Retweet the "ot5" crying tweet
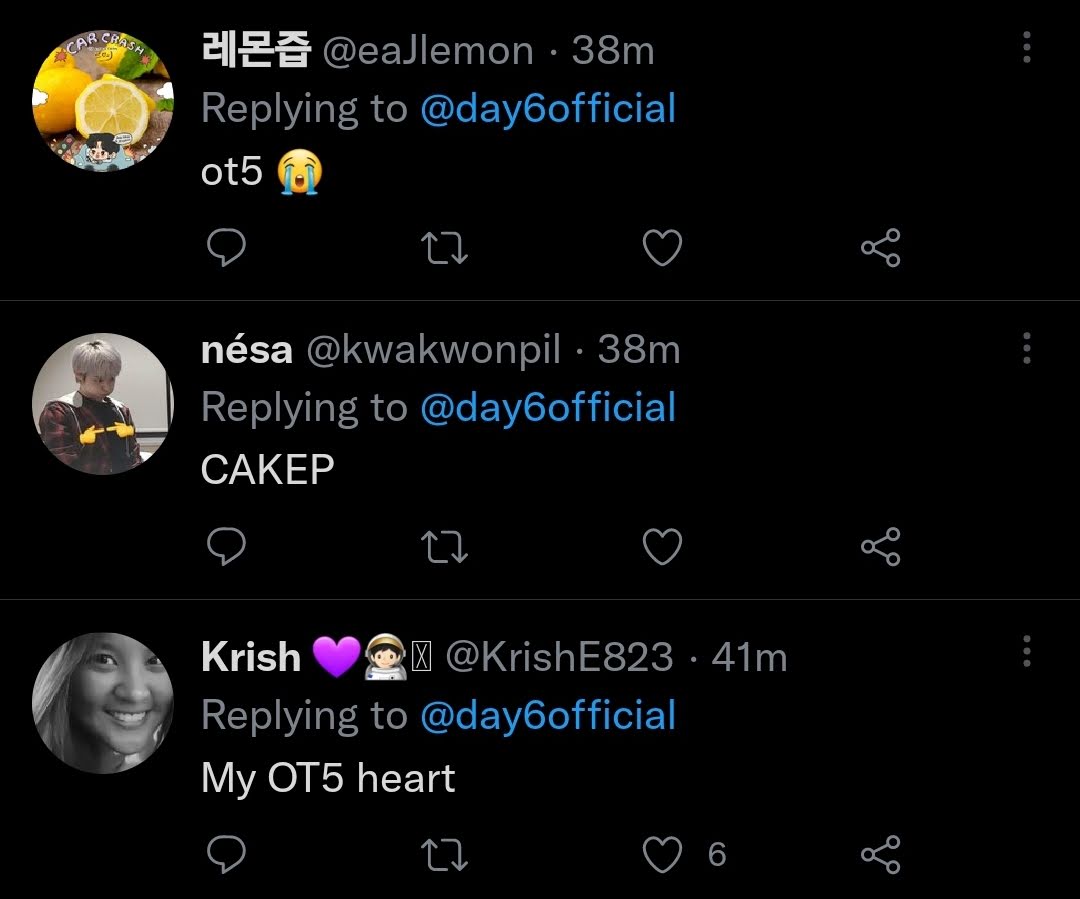The width and height of the screenshot is (1080, 899). (x=444, y=248)
